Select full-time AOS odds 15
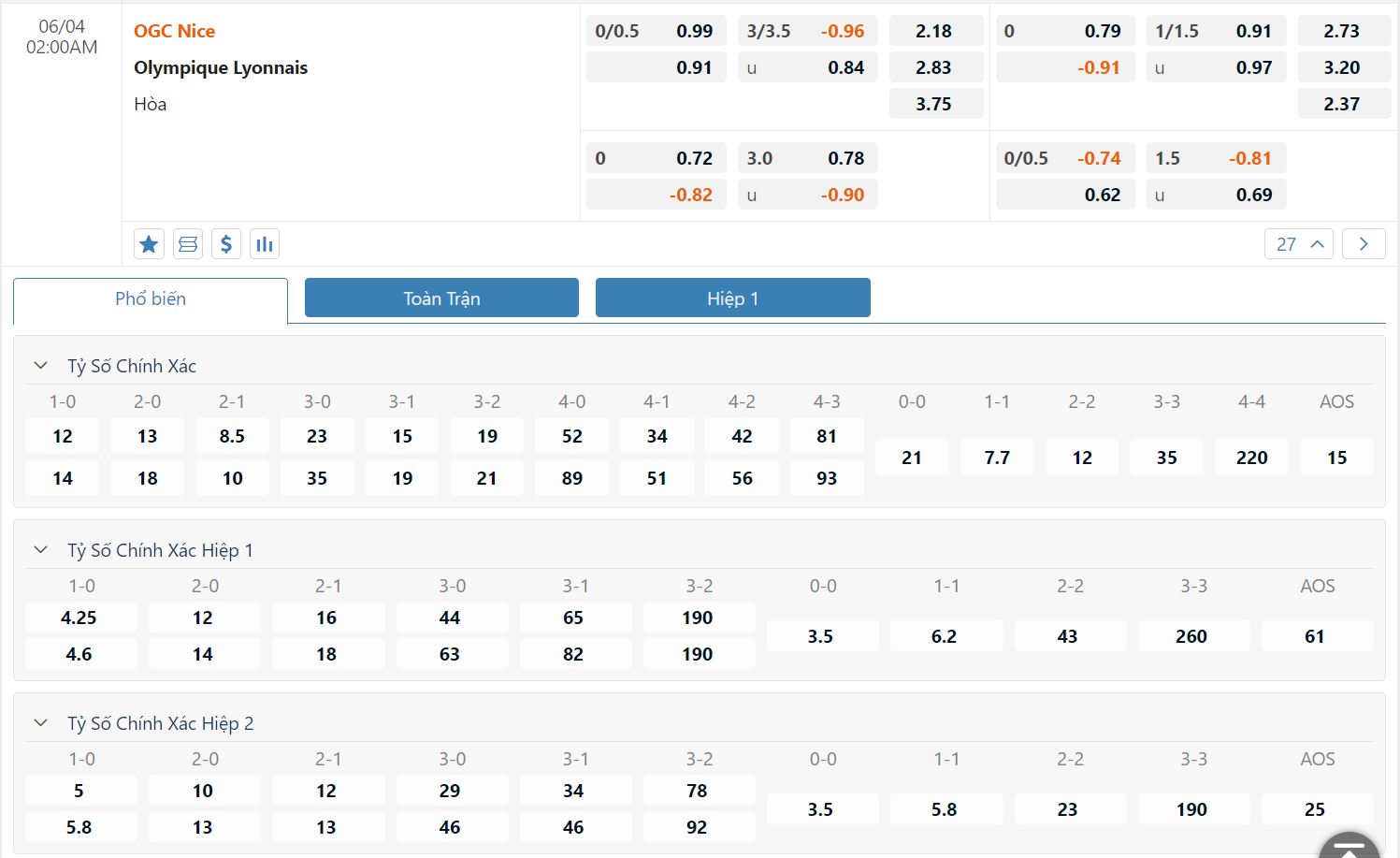The image size is (1400, 858). 1336,458
